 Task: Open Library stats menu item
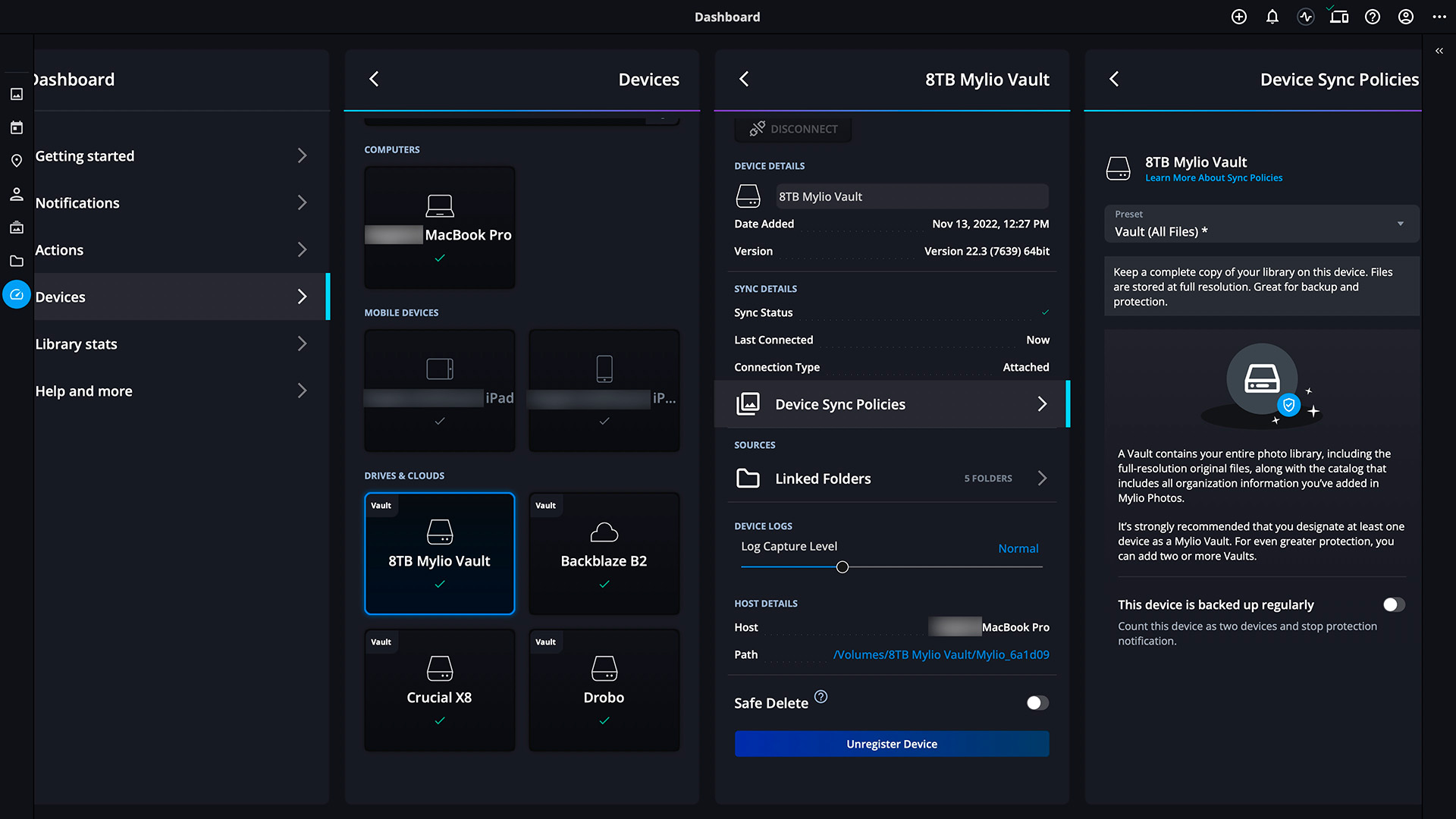point(182,344)
